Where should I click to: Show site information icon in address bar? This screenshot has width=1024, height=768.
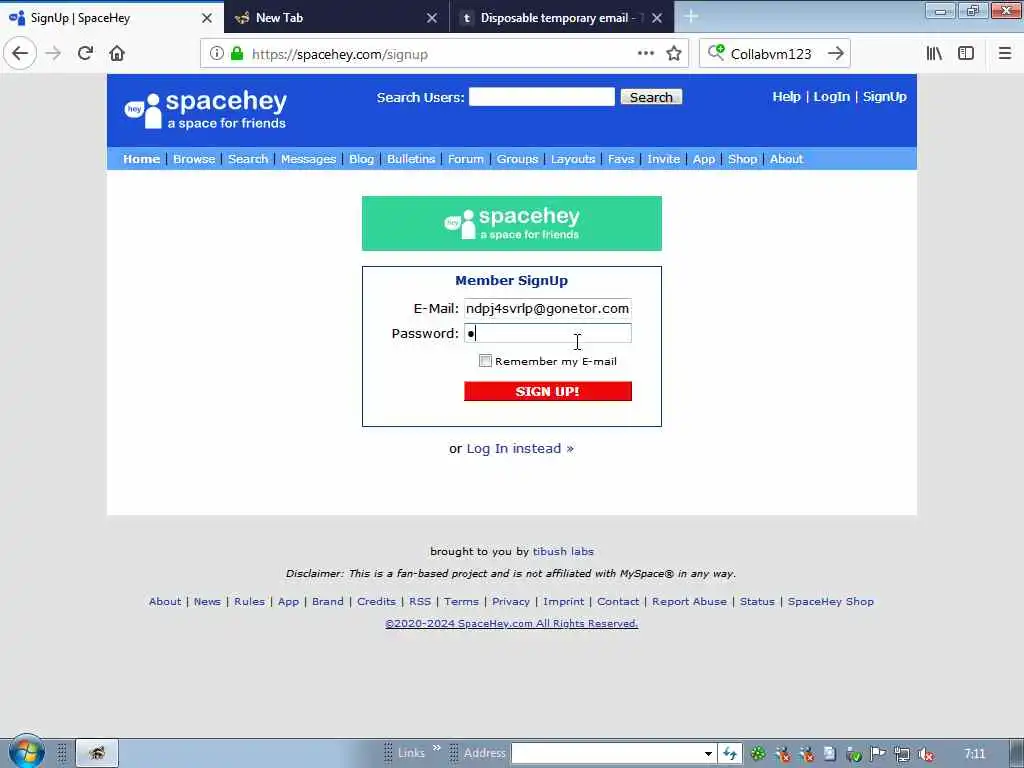(217, 54)
